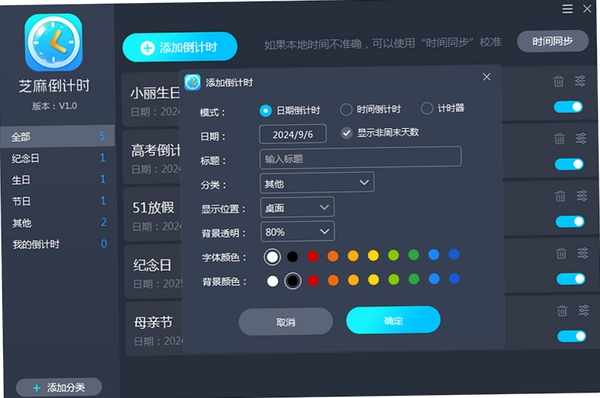Delete the 小丽生日 countdown with trash icon

point(558,82)
